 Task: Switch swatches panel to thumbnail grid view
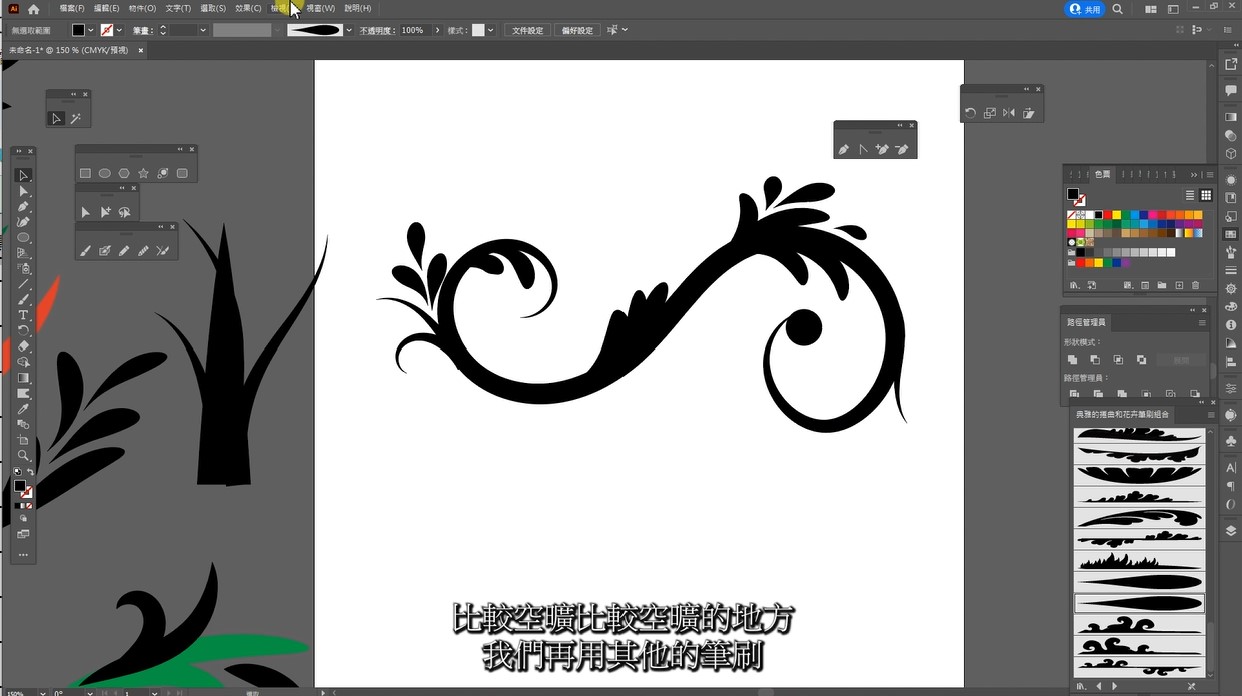tap(1206, 195)
